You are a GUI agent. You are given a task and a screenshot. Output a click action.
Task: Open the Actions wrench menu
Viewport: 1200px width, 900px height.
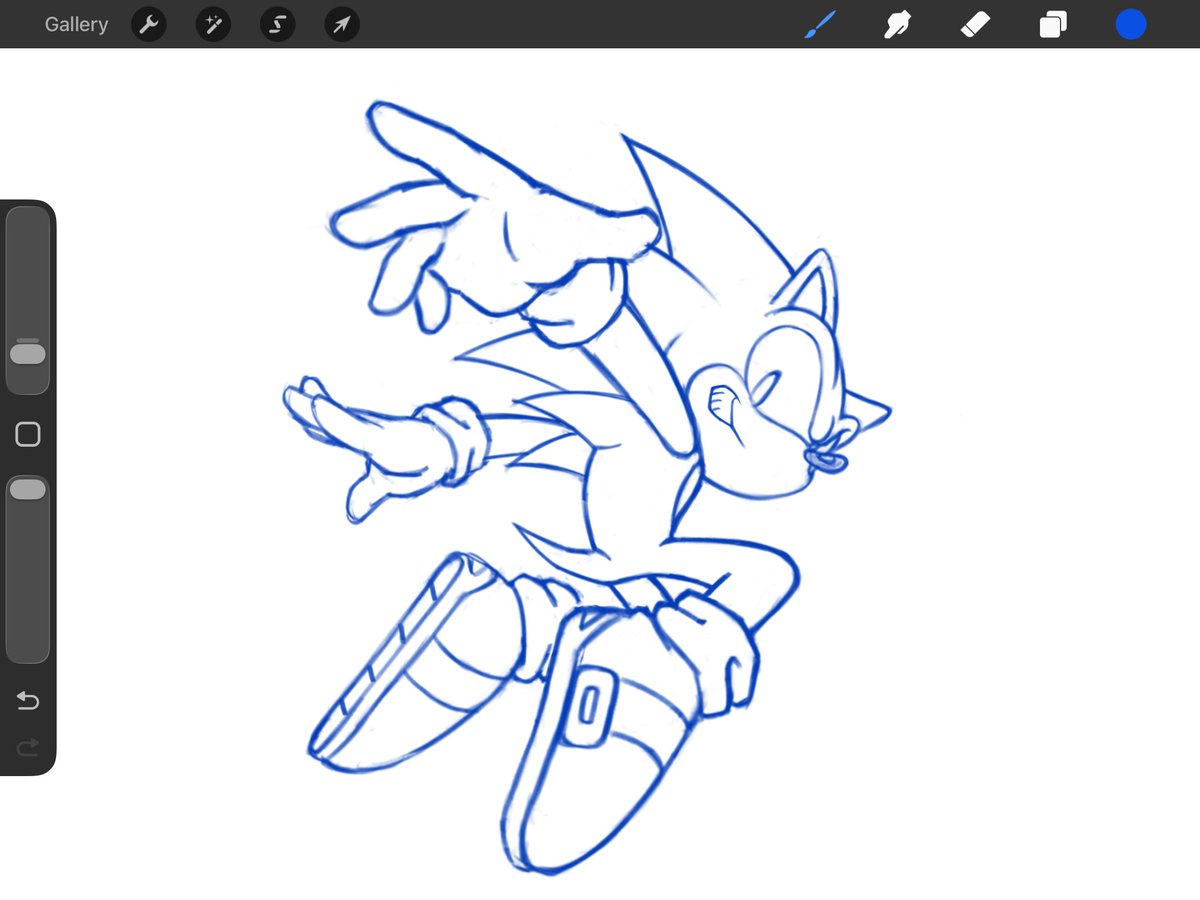coord(148,25)
